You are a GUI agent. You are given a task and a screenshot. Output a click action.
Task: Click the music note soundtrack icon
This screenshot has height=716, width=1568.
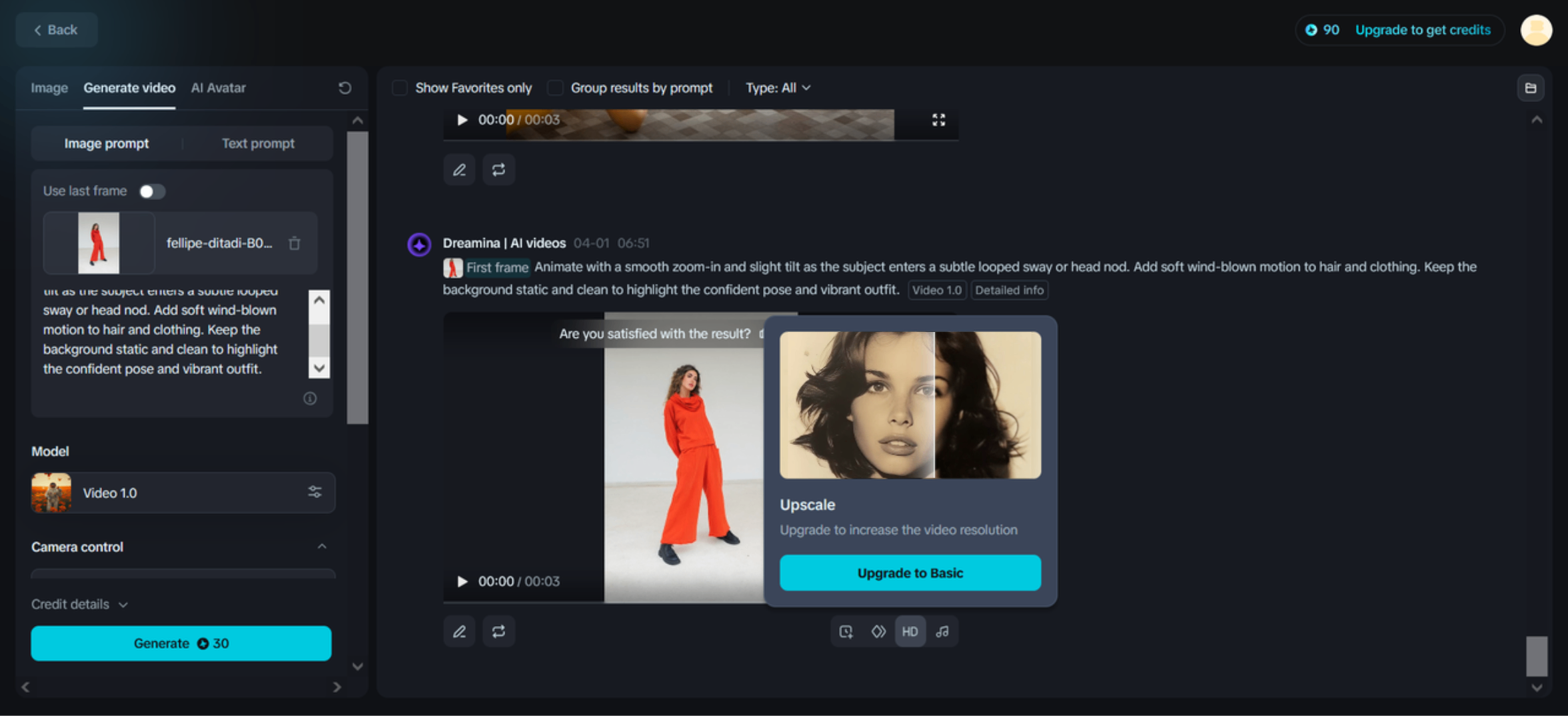pyautogui.click(x=942, y=631)
